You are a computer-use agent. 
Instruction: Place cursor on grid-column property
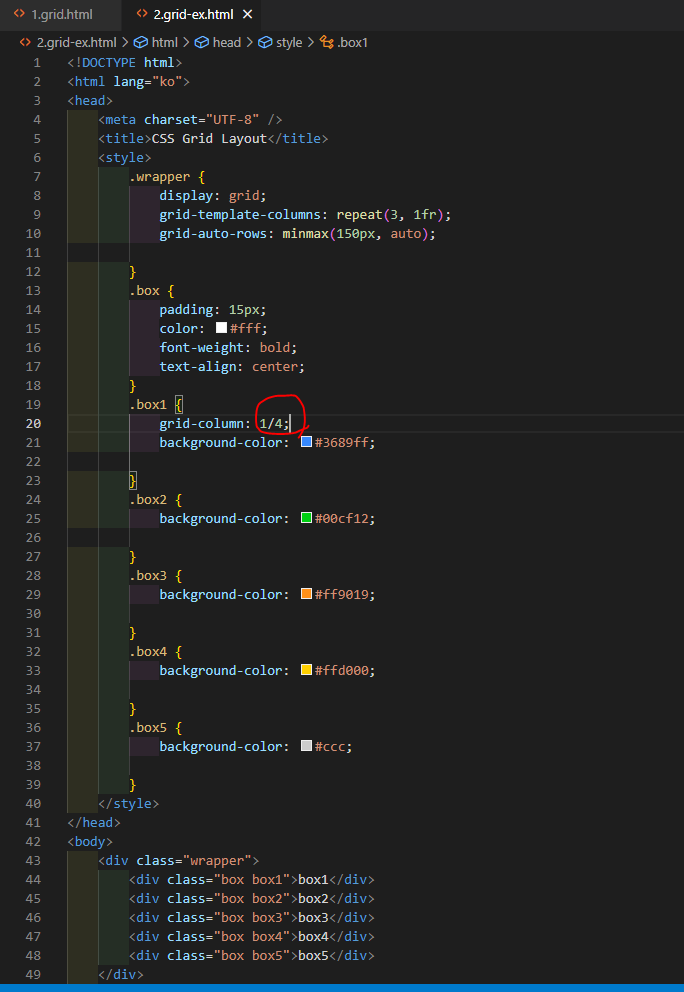click(202, 423)
